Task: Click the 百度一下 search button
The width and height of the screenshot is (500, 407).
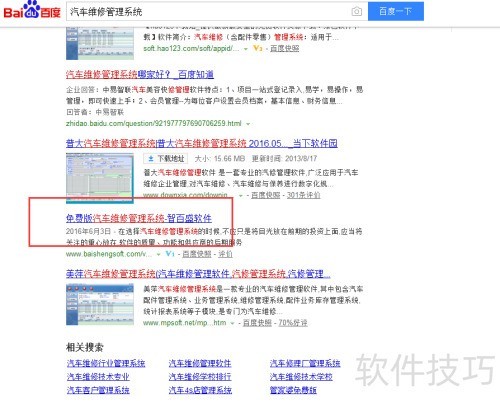Action: click(x=396, y=11)
